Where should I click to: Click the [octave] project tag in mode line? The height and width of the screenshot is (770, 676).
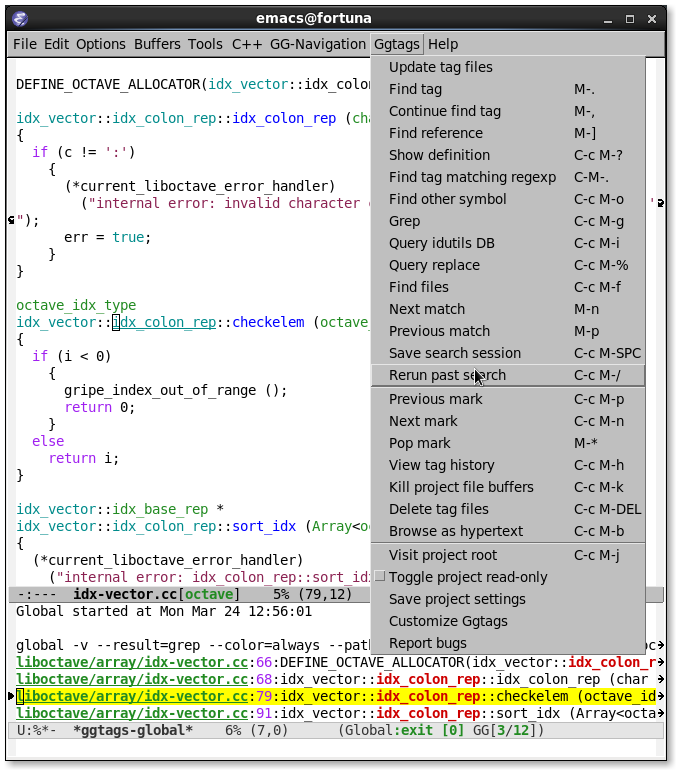209,595
